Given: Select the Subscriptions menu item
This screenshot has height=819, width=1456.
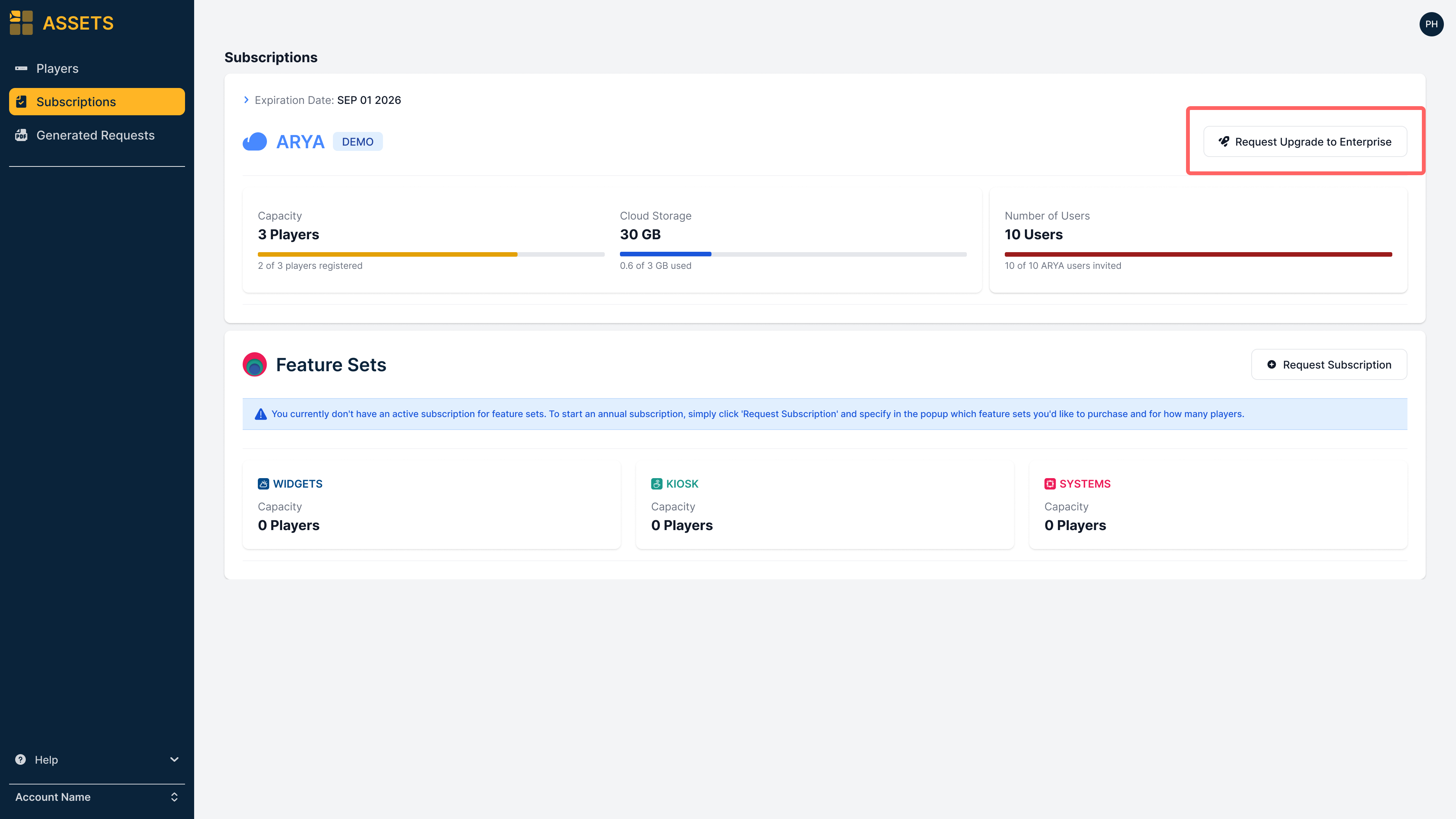Looking at the screenshot, I should [97, 102].
